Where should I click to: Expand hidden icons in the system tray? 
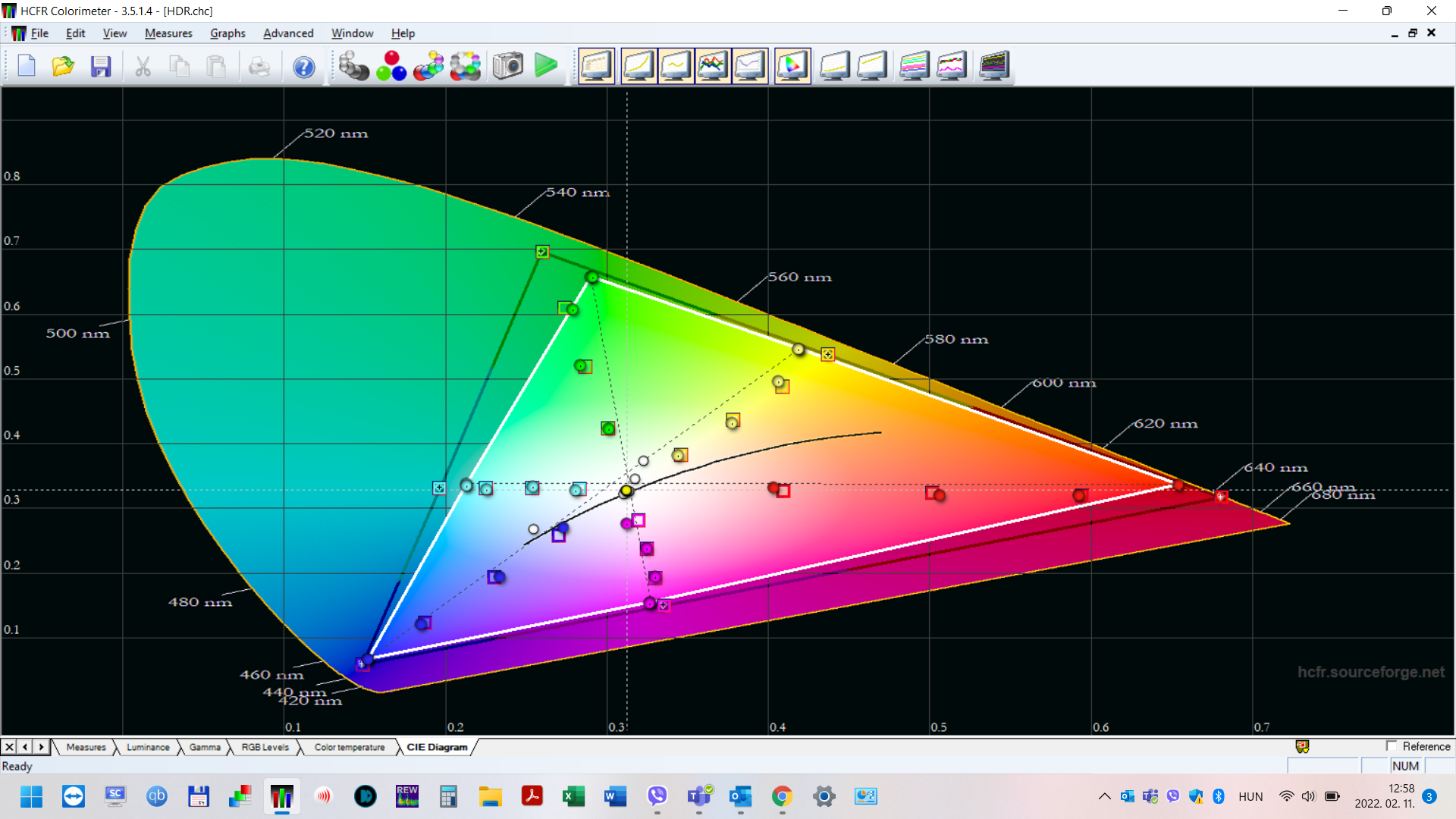click(x=1104, y=797)
